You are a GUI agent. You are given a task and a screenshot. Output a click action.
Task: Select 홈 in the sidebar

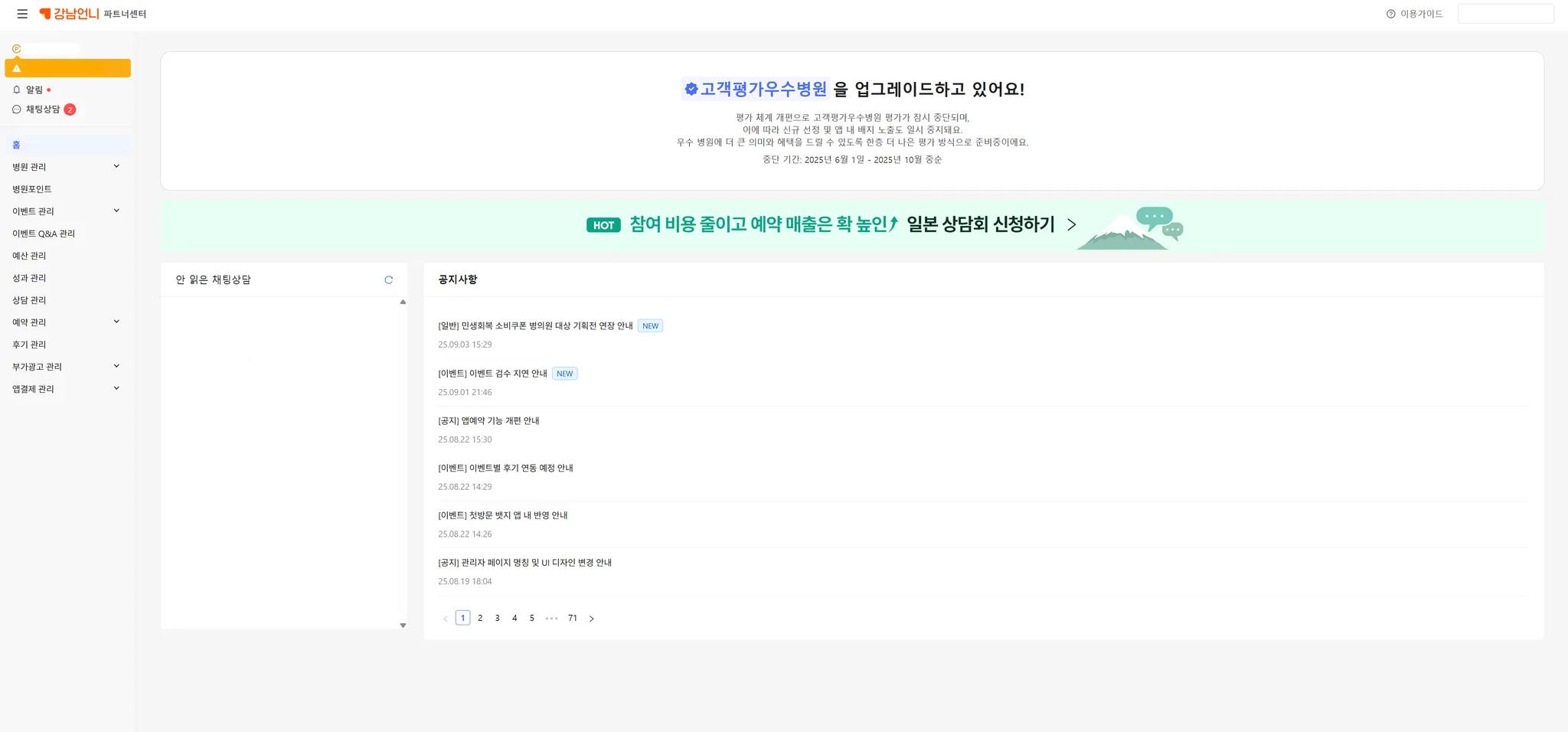pyautogui.click(x=67, y=145)
